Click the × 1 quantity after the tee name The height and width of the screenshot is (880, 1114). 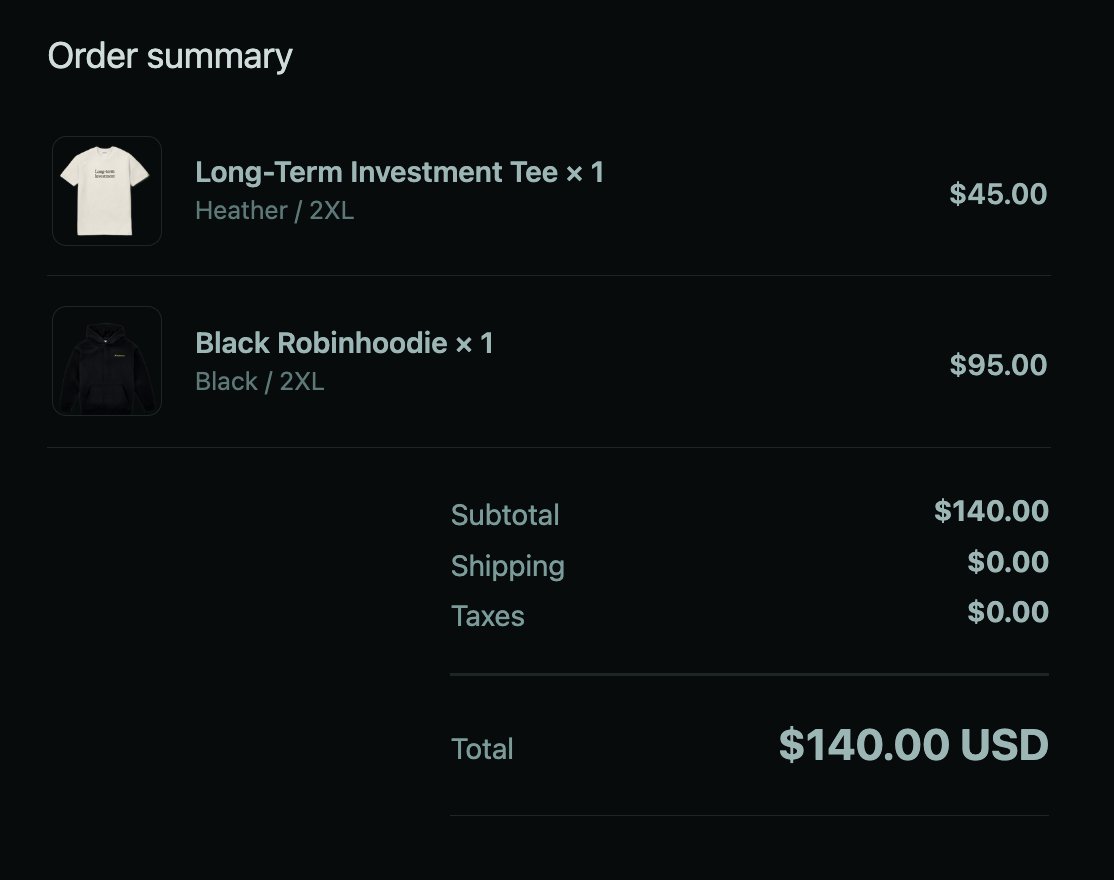(585, 172)
